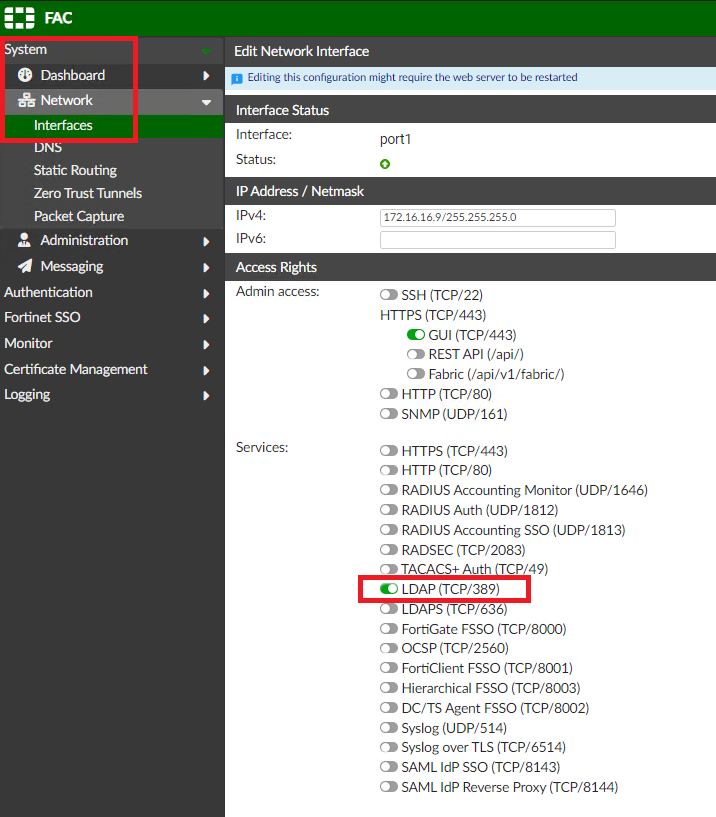Open the Logging menu
The height and width of the screenshot is (817, 716).
click(27, 395)
